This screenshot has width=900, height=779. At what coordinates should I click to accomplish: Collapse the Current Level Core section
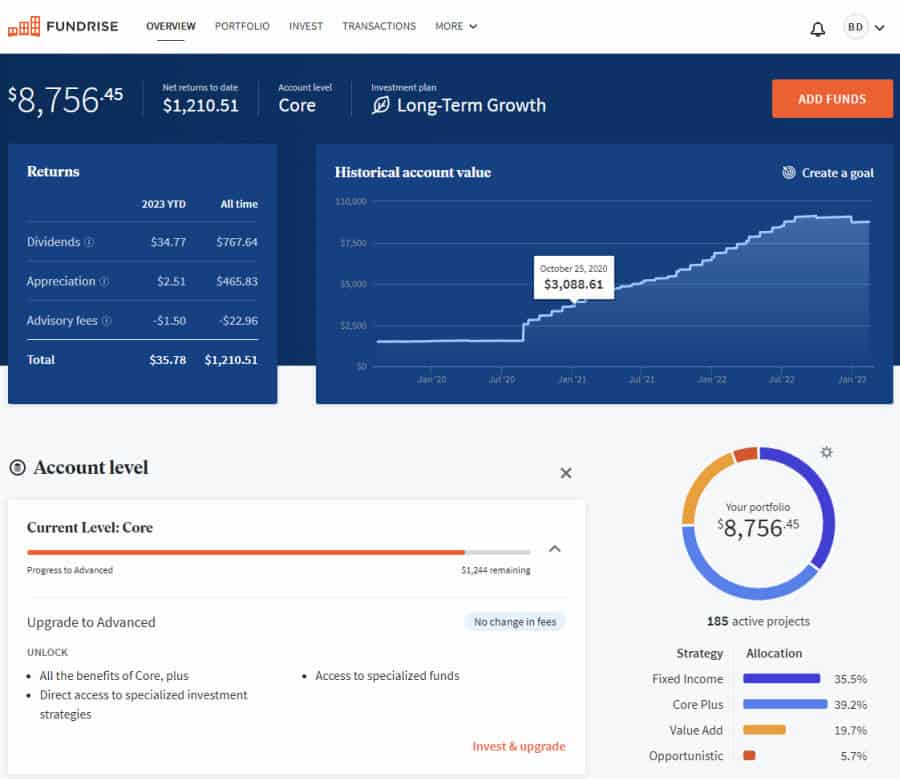(555, 548)
